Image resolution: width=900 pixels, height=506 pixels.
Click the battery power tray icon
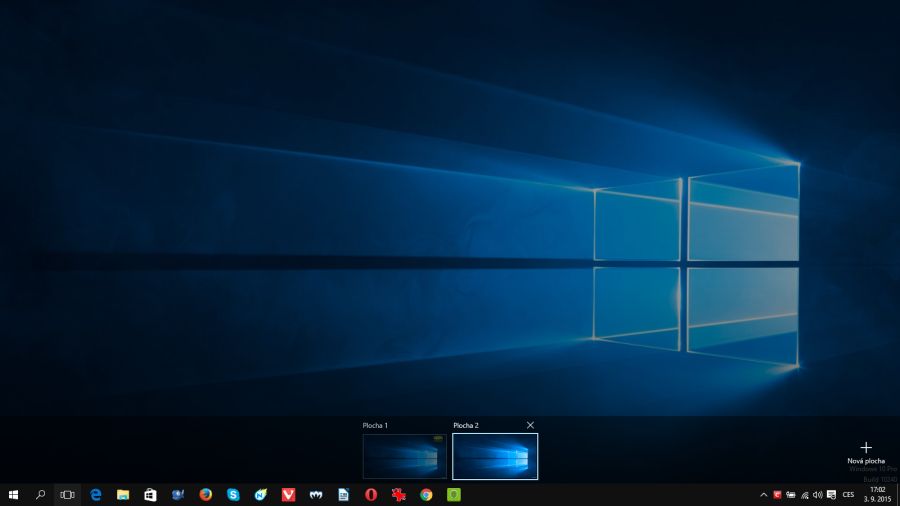point(791,495)
